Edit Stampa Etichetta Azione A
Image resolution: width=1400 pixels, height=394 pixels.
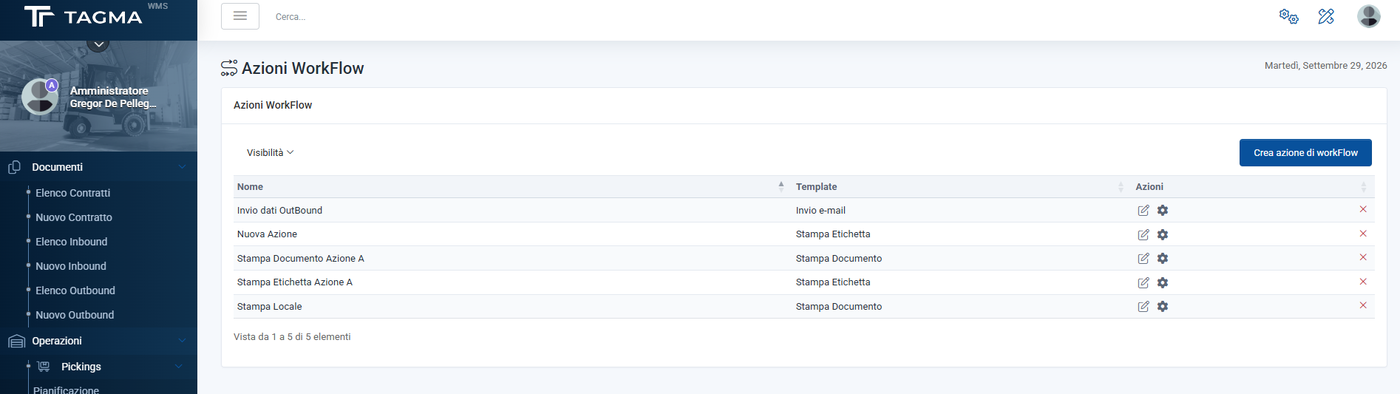[1143, 282]
